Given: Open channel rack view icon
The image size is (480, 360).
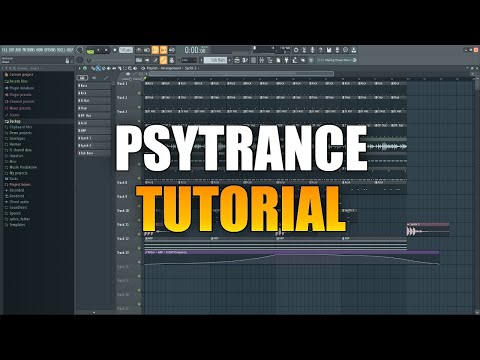Looking at the screenshot, I should click(253, 60).
